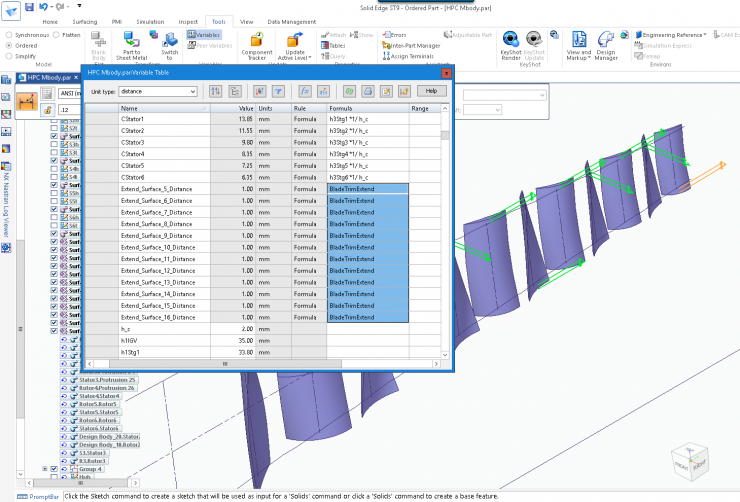Viewport: 740px width, 502px height.
Task: Click the .12 round-off input field
Action: coord(70,110)
